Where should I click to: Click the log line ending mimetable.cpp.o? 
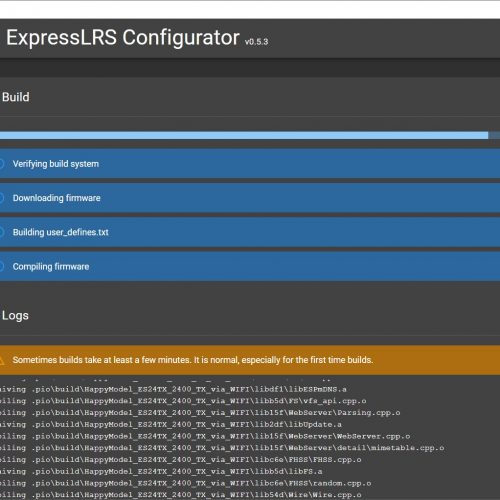point(222,448)
